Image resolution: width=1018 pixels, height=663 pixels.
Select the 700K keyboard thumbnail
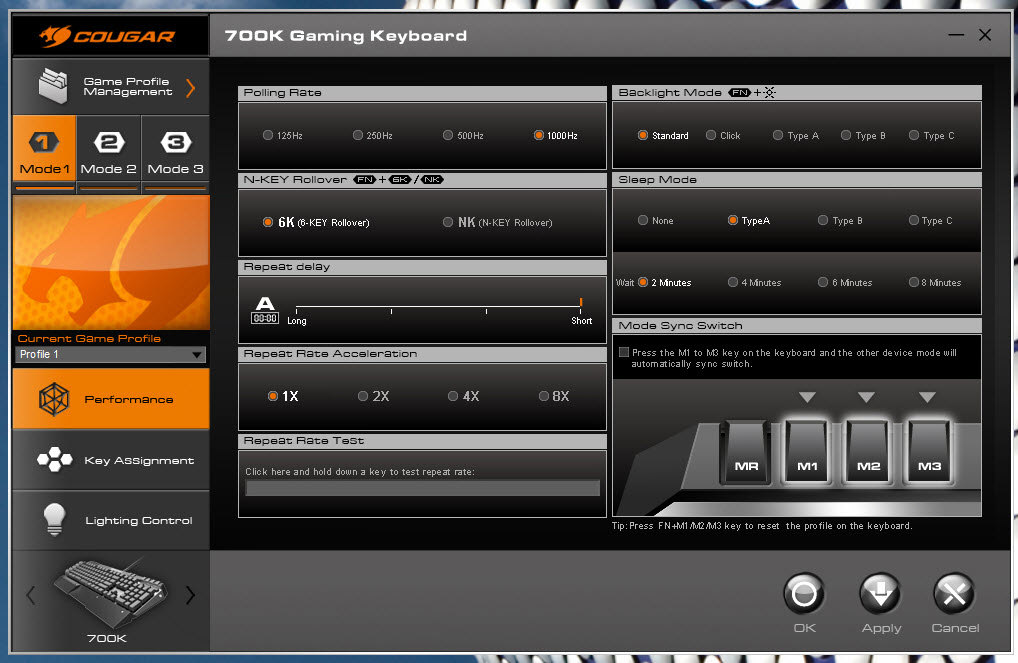click(x=110, y=594)
